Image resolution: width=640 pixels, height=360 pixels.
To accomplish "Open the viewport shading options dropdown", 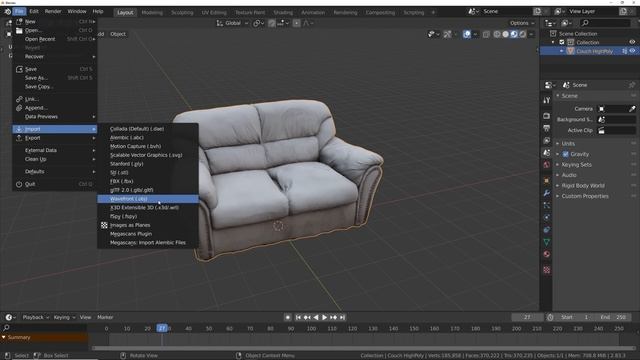I will (531, 34).
